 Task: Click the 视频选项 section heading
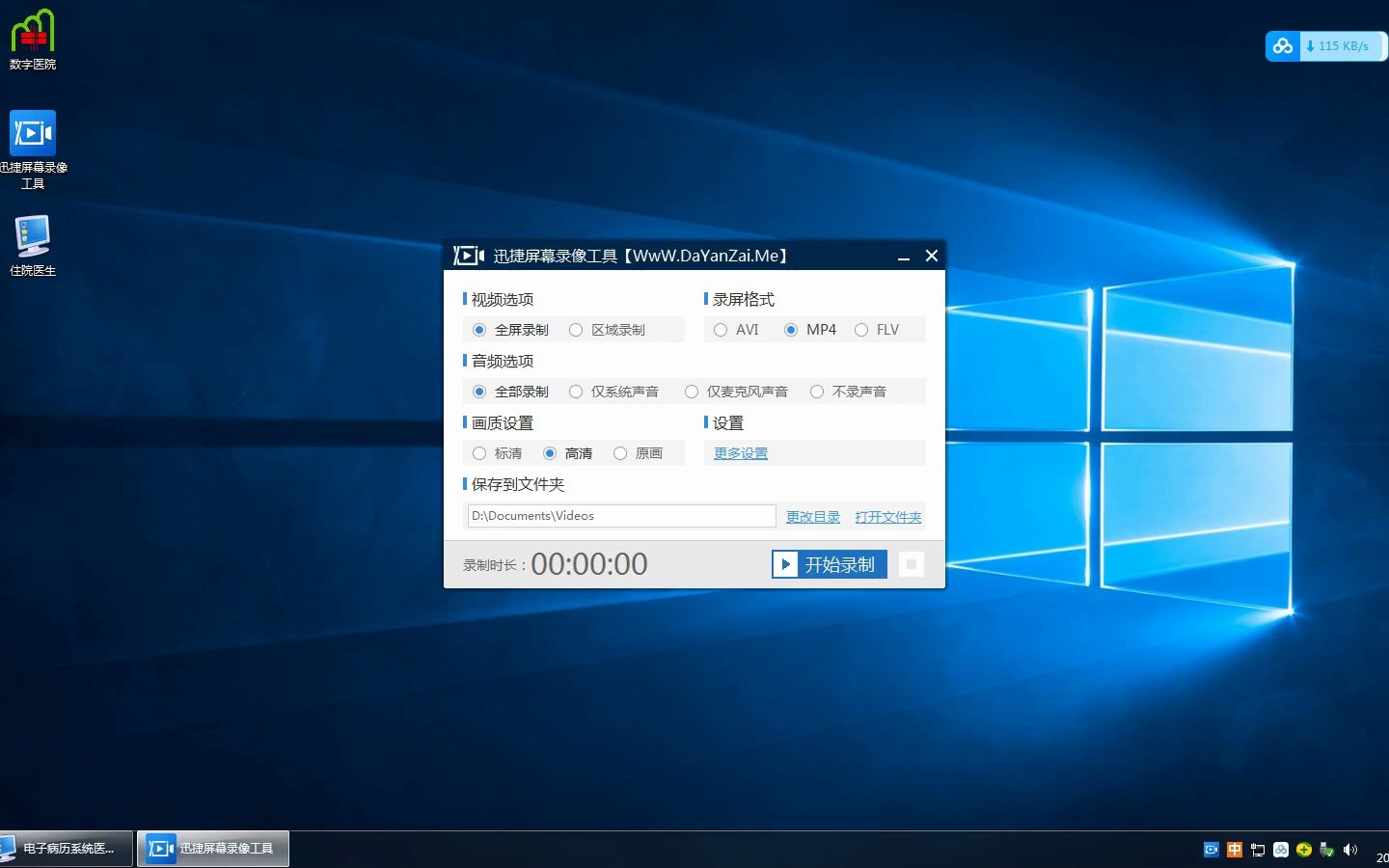[503, 300]
